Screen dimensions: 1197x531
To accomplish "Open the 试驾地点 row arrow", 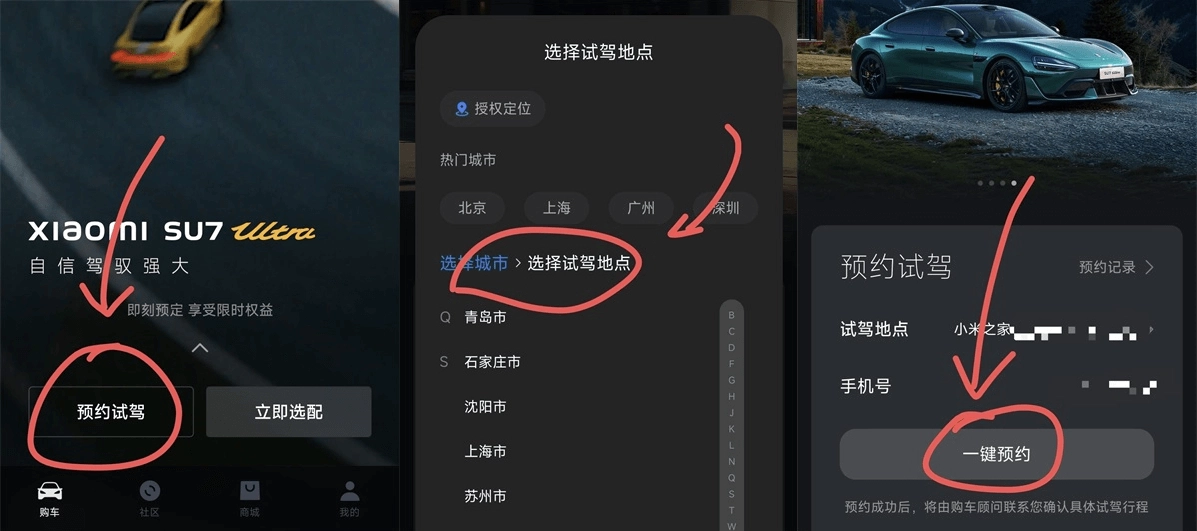I will point(1151,330).
